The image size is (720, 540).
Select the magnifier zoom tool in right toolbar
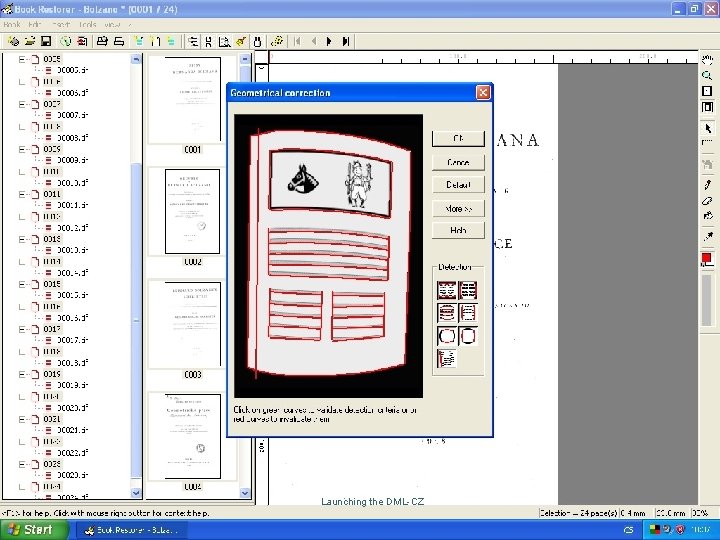(x=707, y=75)
